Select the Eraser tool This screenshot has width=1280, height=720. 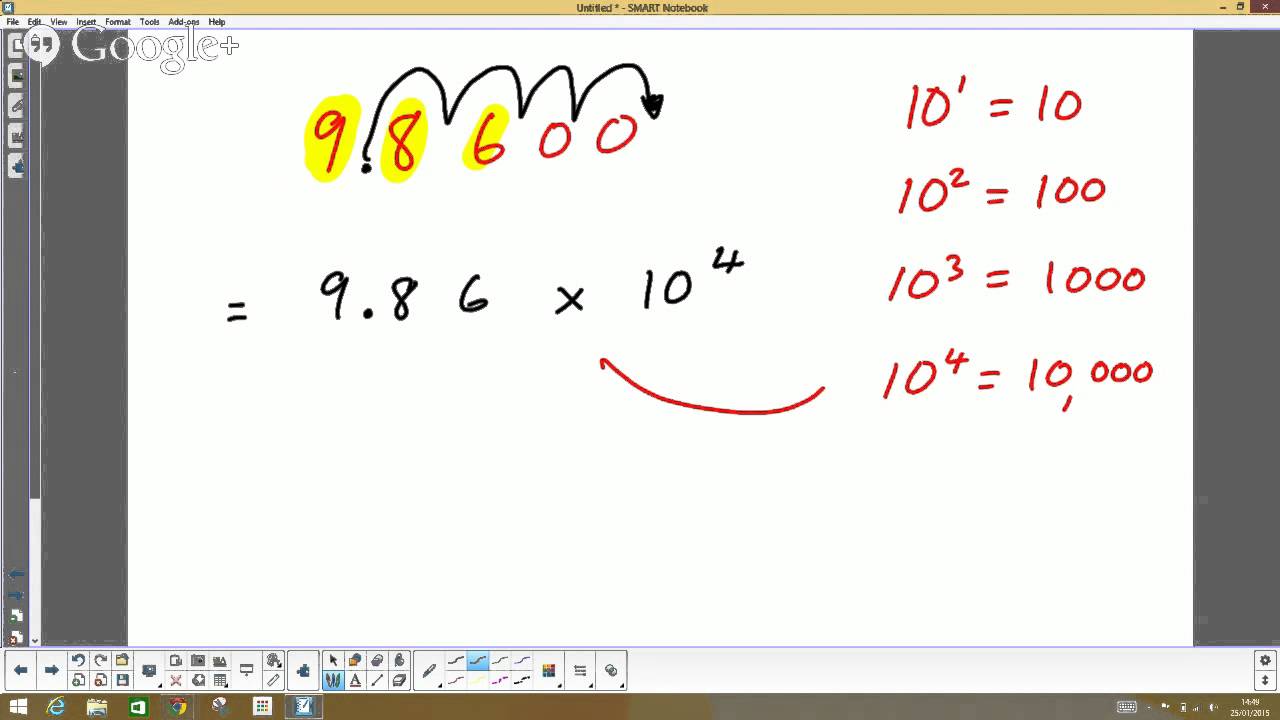(x=399, y=680)
